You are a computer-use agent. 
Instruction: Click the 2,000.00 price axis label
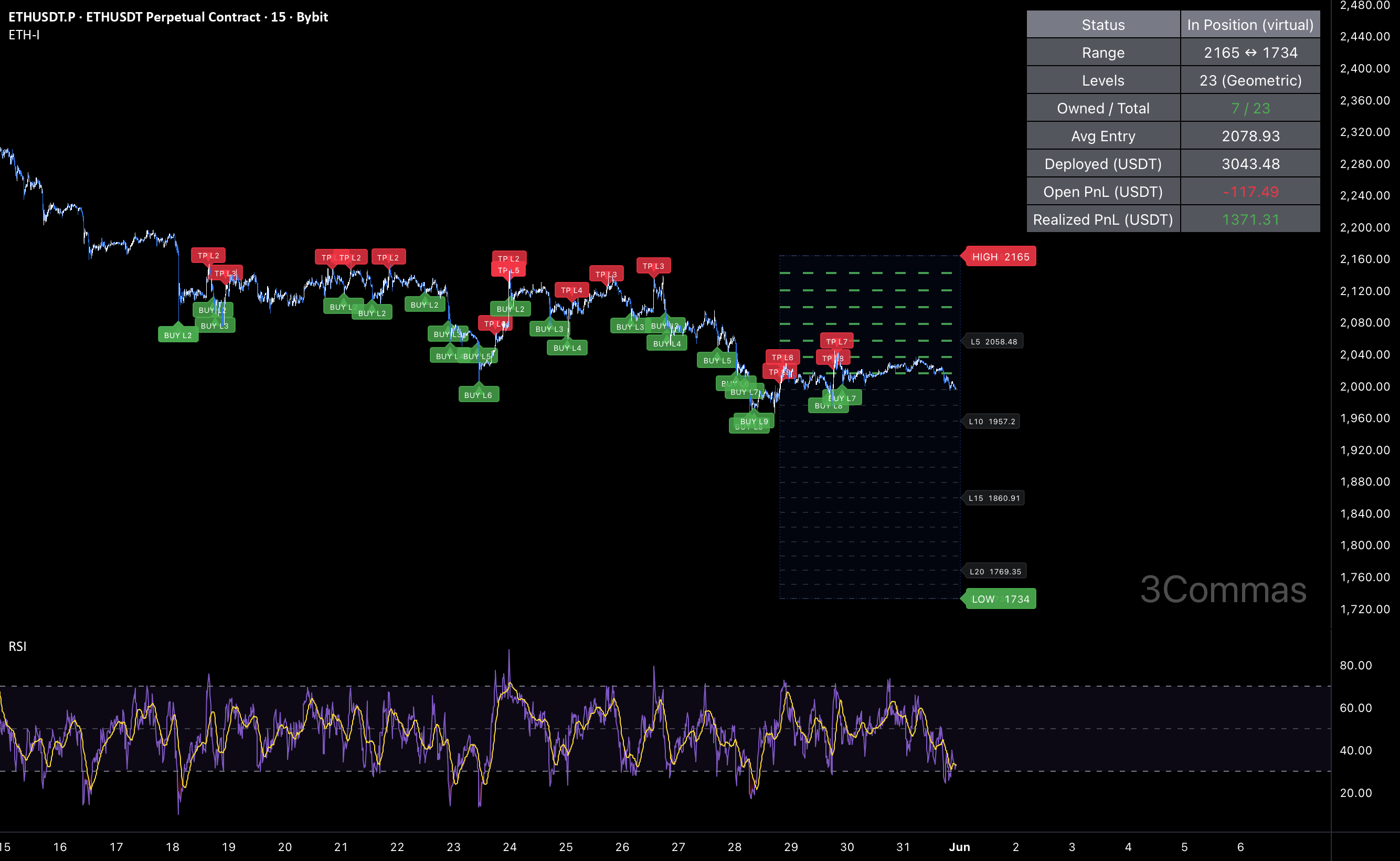[x=1365, y=386]
